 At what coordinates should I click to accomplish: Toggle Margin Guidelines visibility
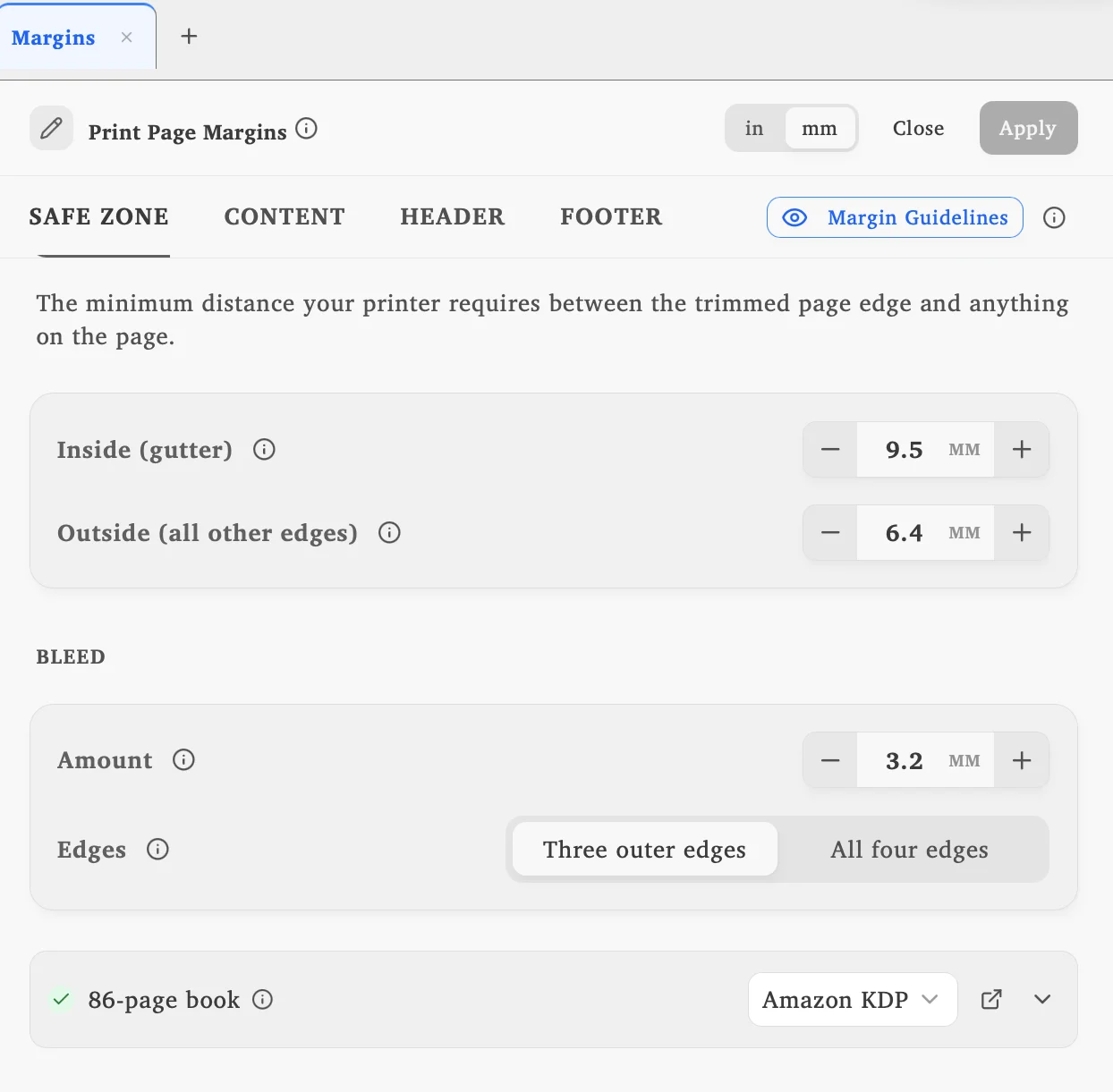pos(895,217)
